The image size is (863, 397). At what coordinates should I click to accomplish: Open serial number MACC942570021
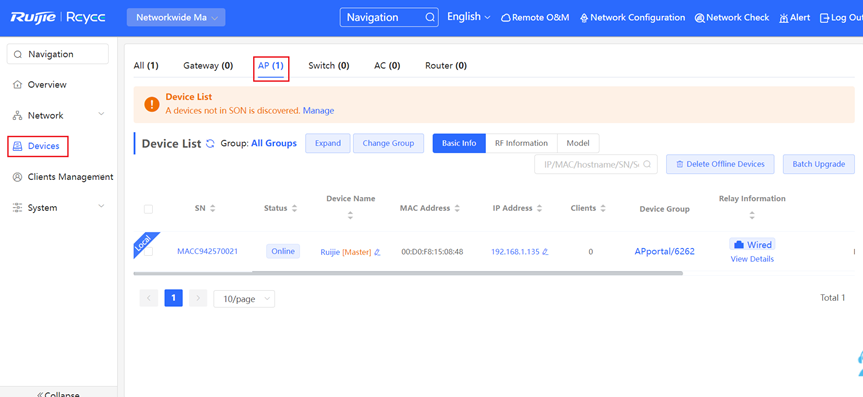207,252
